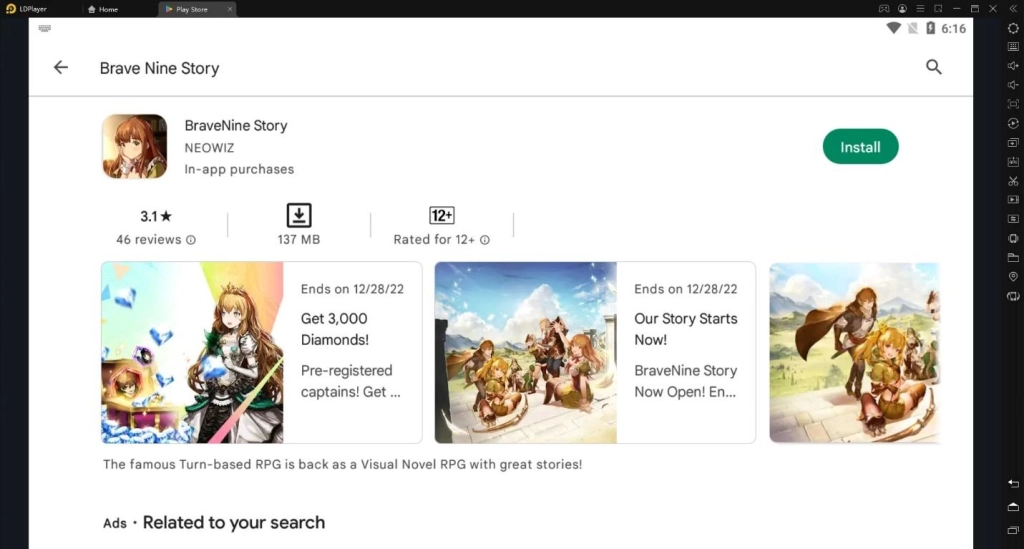Click the Wi-Fi status icon

click(893, 28)
